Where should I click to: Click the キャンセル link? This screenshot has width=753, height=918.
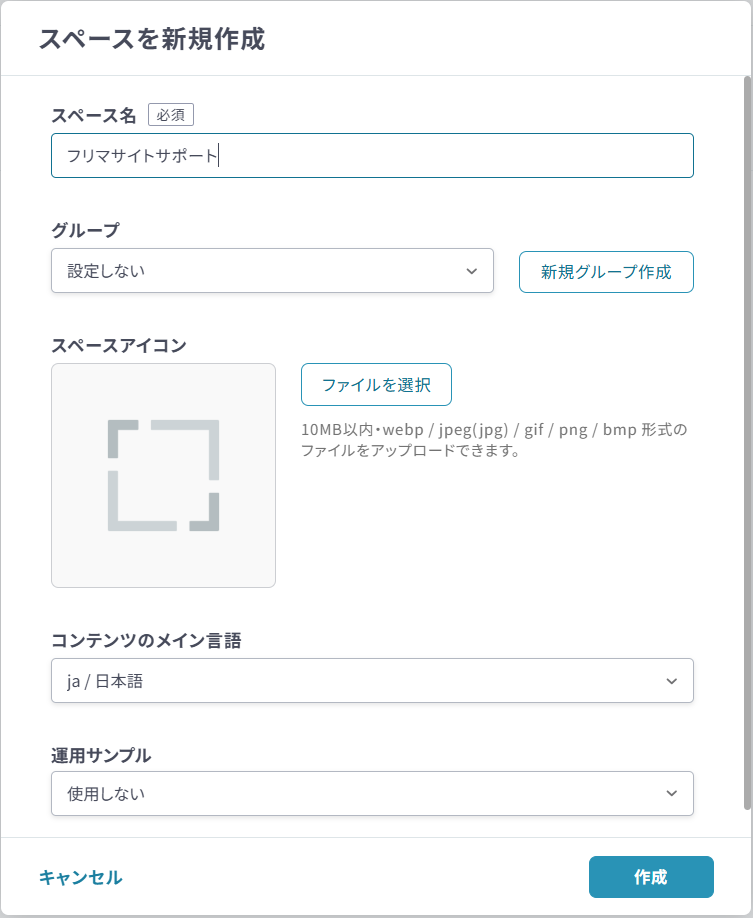pyautogui.click(x=80, y=877)
